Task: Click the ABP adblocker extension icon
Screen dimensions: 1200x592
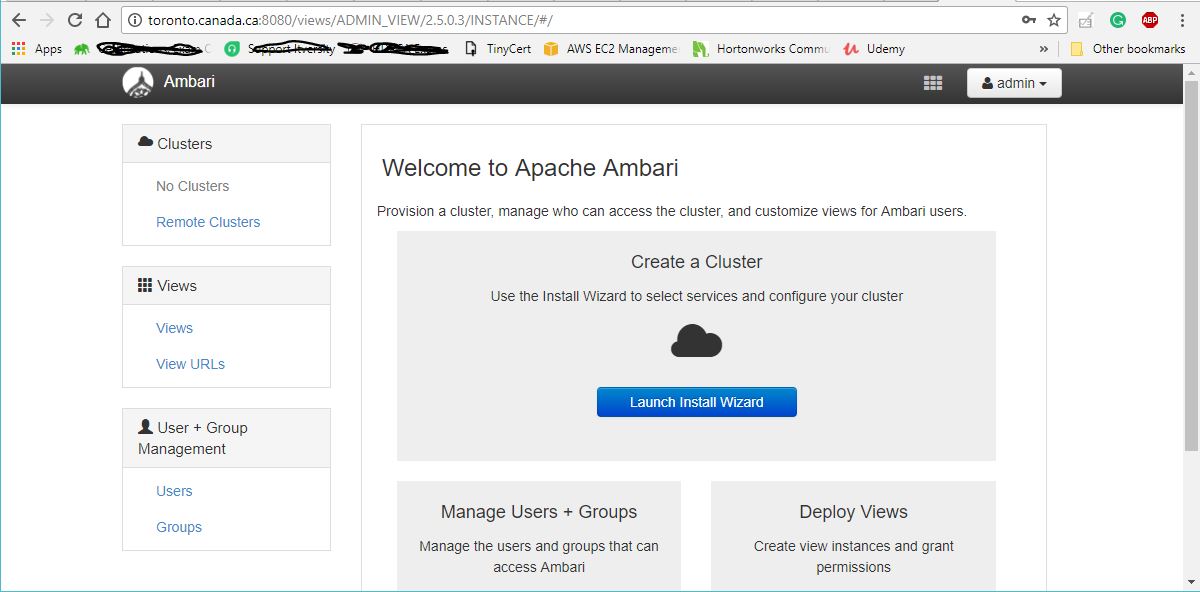Action: [1149, 19]
